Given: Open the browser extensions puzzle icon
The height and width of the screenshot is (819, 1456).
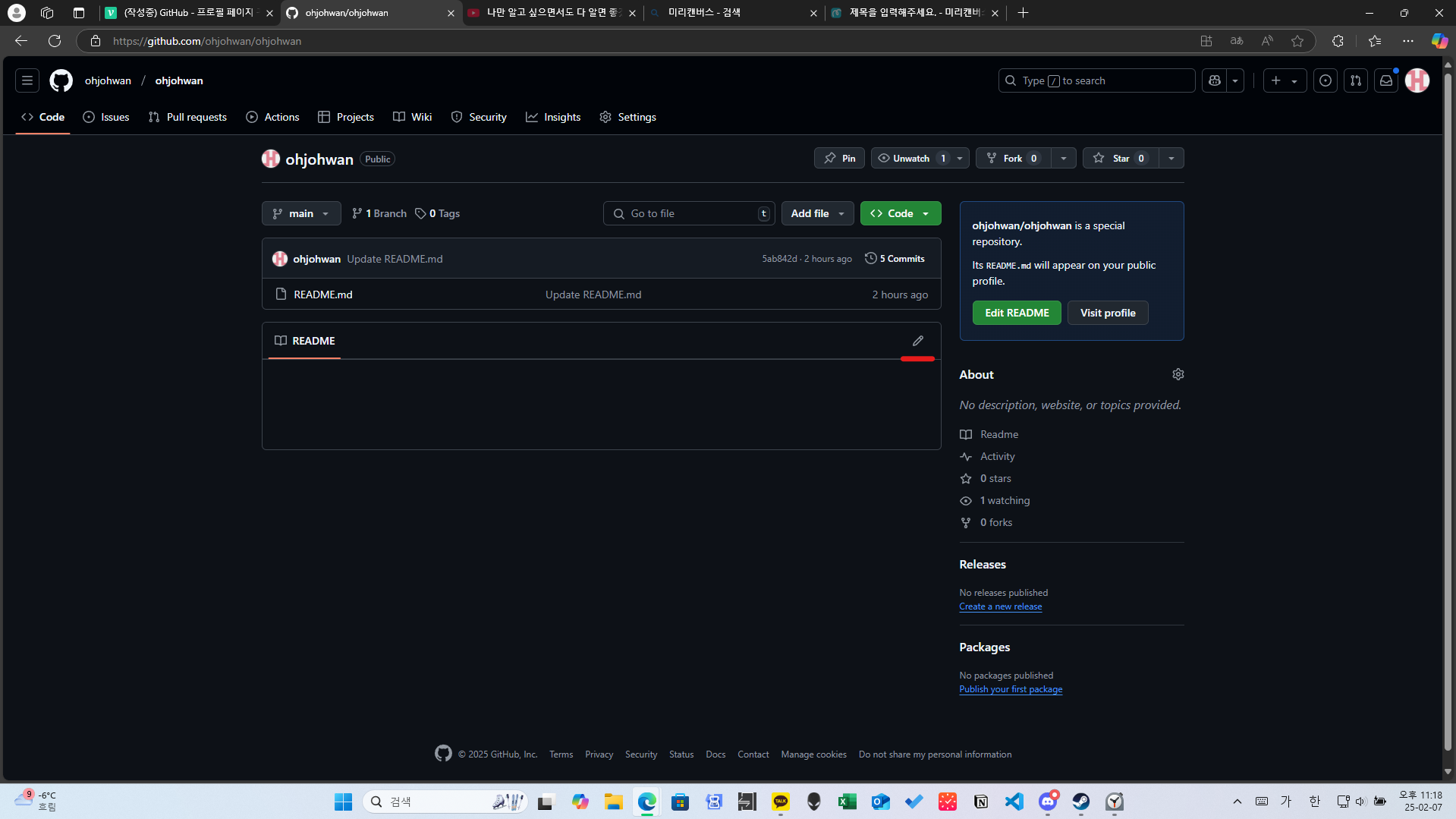Looking at the screenshot, I should coord(1338,41).
